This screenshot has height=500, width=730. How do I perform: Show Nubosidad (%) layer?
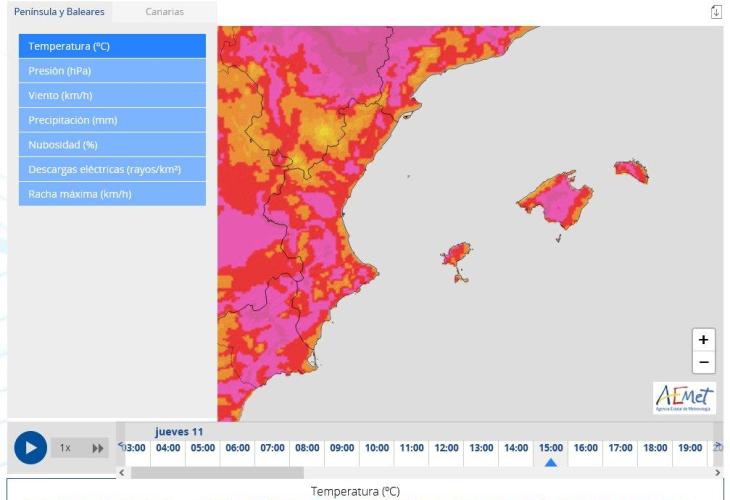[x=112, y=144]
